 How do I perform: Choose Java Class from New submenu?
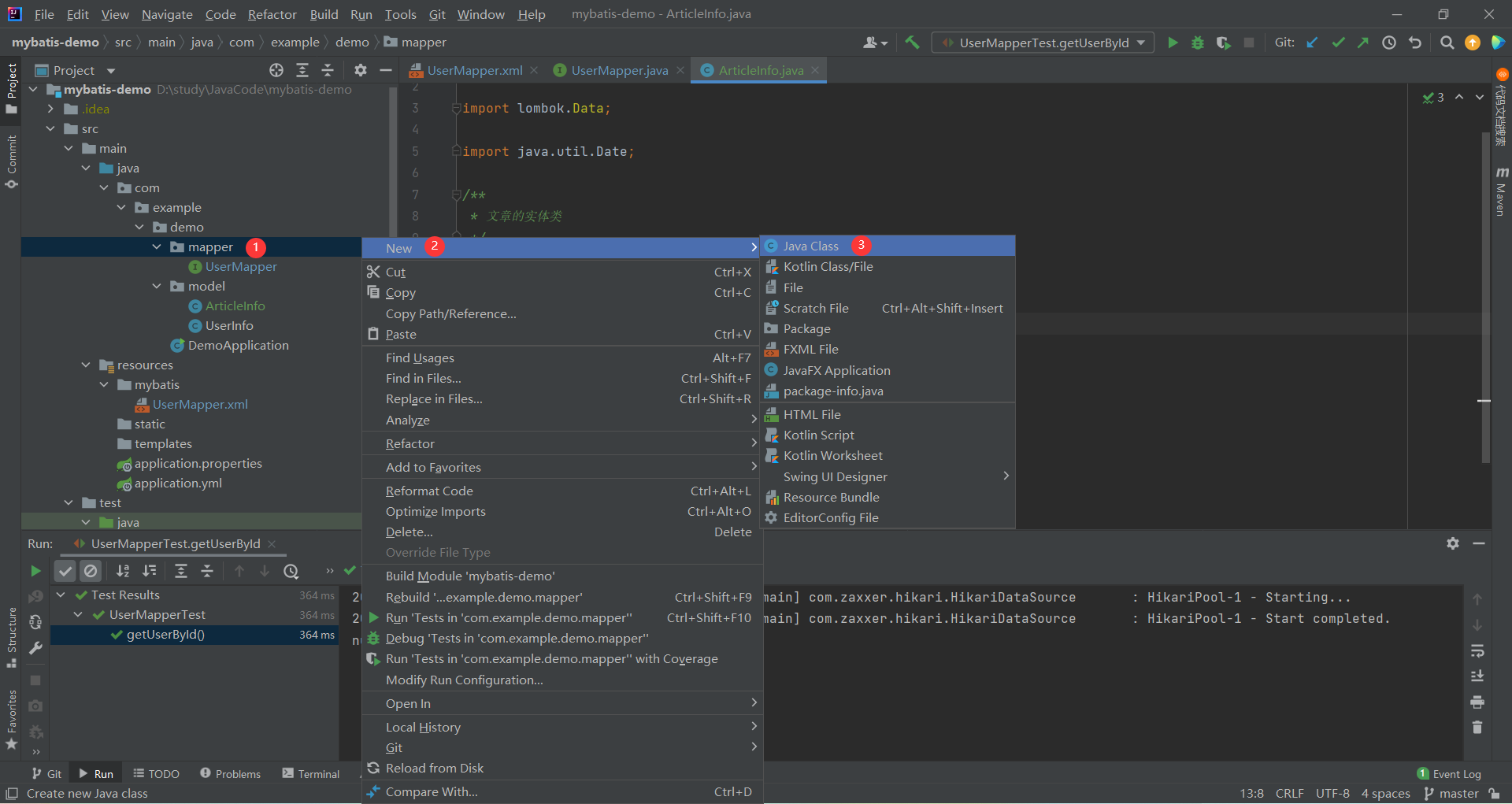tap(888, 246)
